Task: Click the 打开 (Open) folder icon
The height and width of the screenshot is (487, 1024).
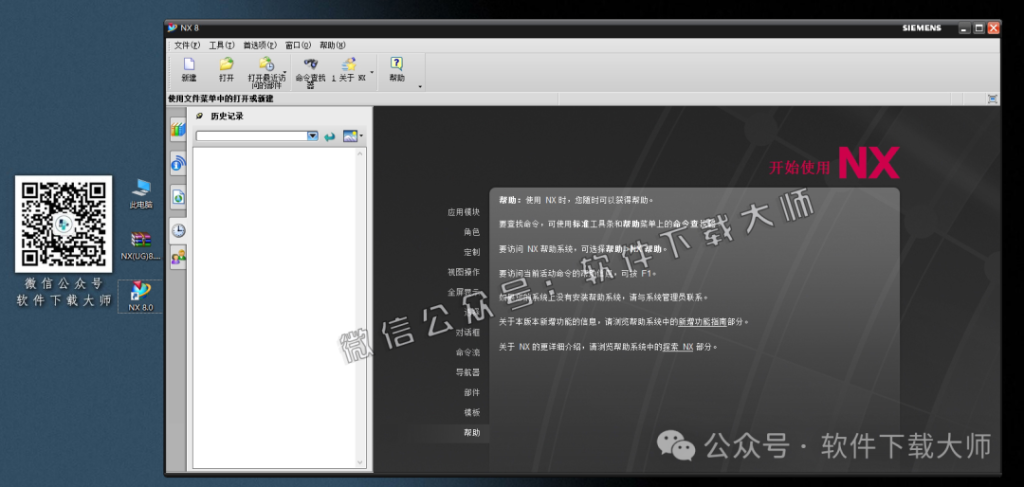Action: point(226,65)
